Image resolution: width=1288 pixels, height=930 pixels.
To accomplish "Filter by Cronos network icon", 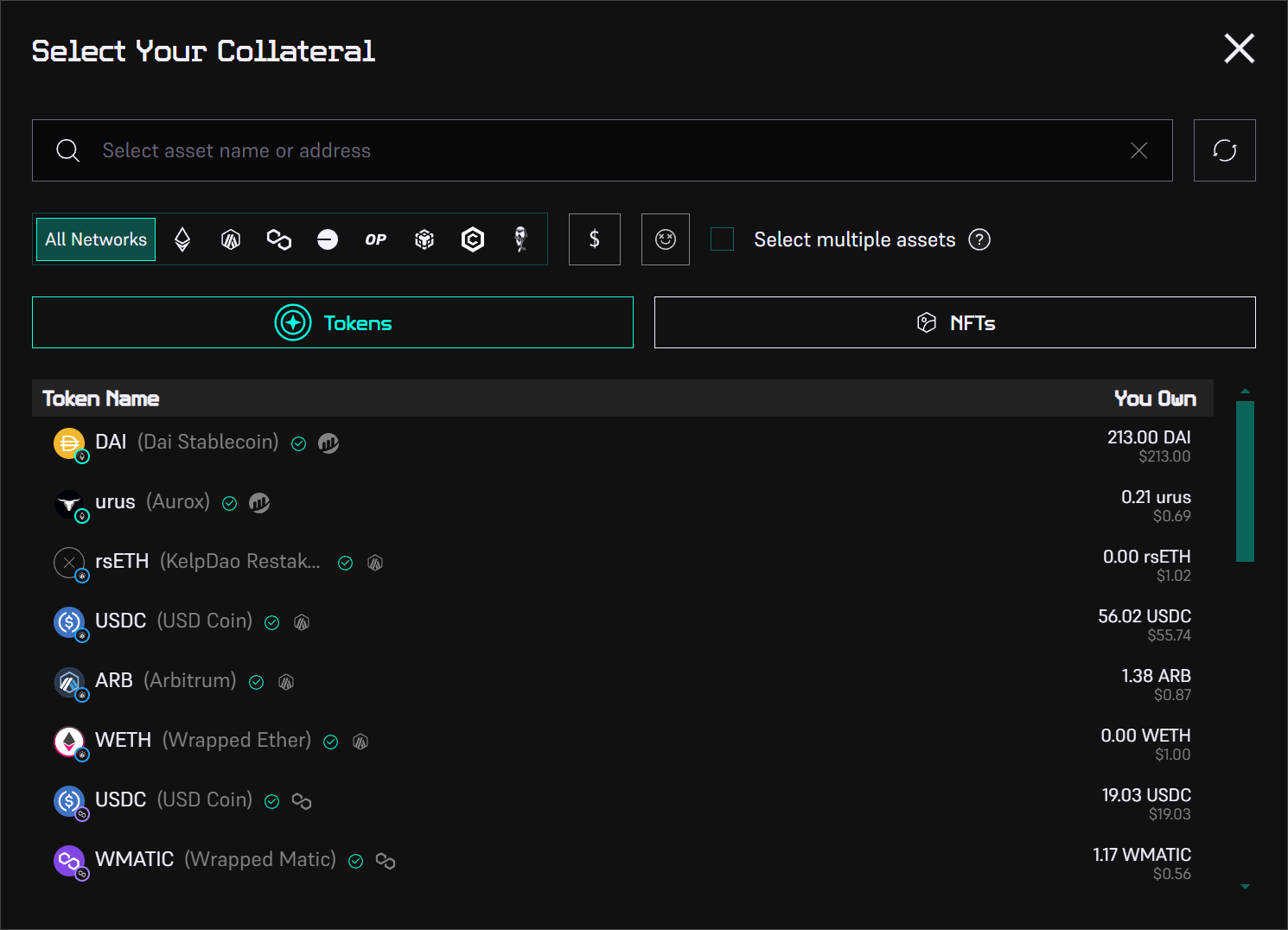I will [x=473, y=239].
